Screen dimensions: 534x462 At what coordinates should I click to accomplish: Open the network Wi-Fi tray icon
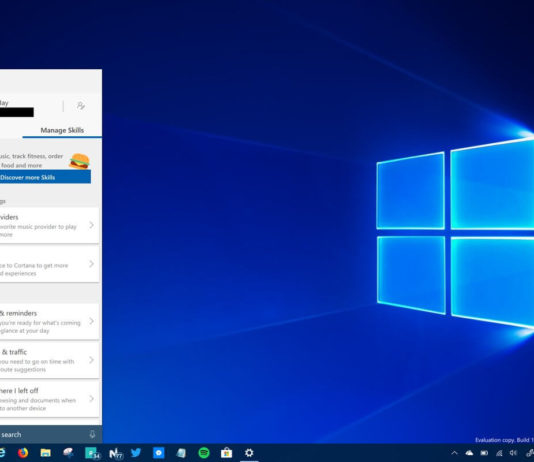499,453
